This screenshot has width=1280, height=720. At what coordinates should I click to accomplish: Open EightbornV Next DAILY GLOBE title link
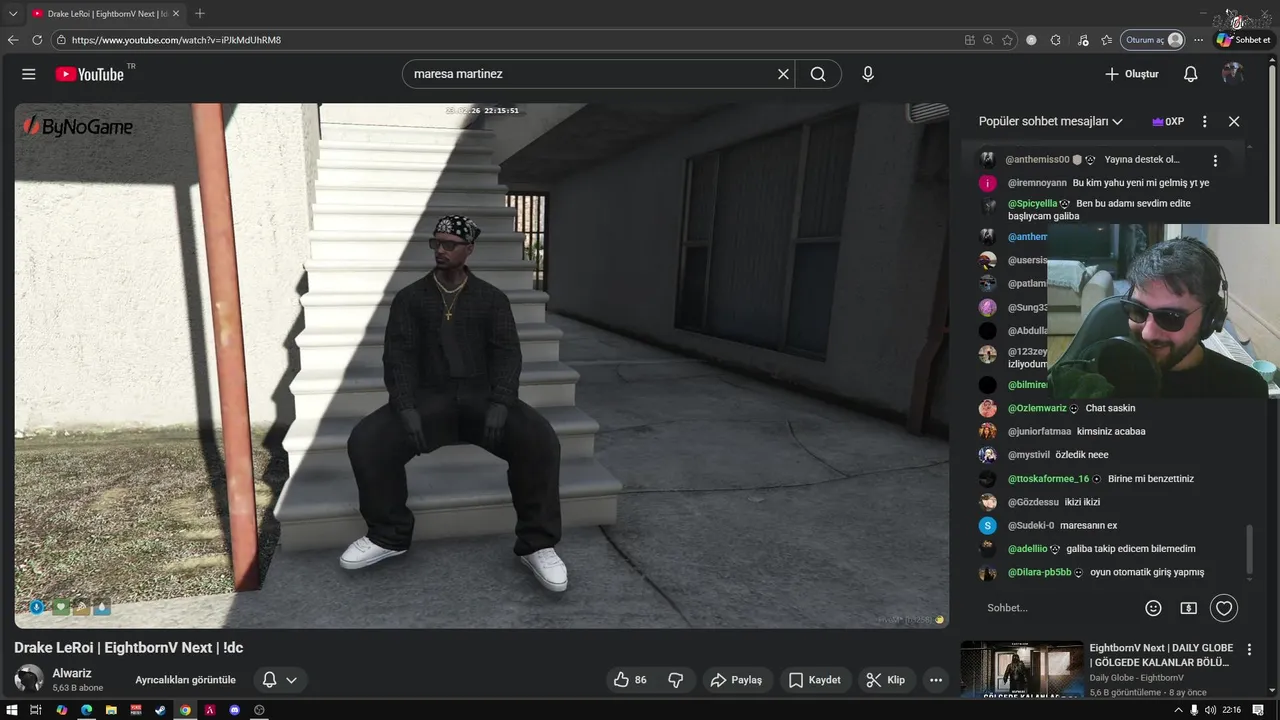pyautogui.click(x=1161, y=655)
